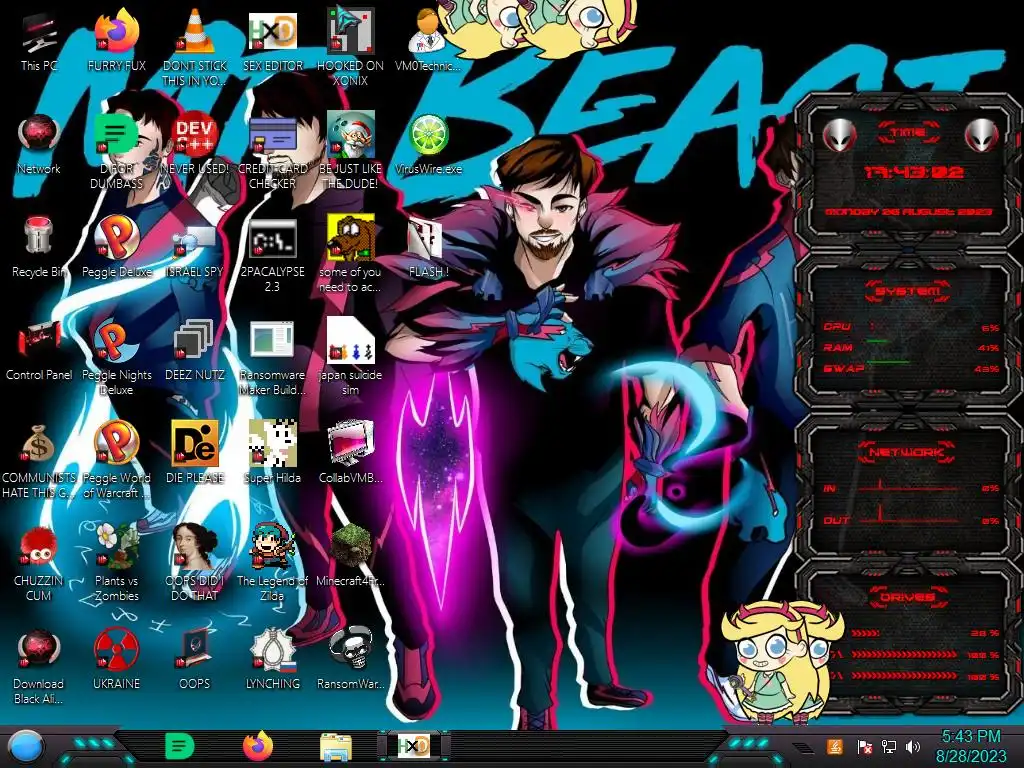Open the Start orb on the taskbar
Screen dimensions: 1024x768
pos(26,747)
